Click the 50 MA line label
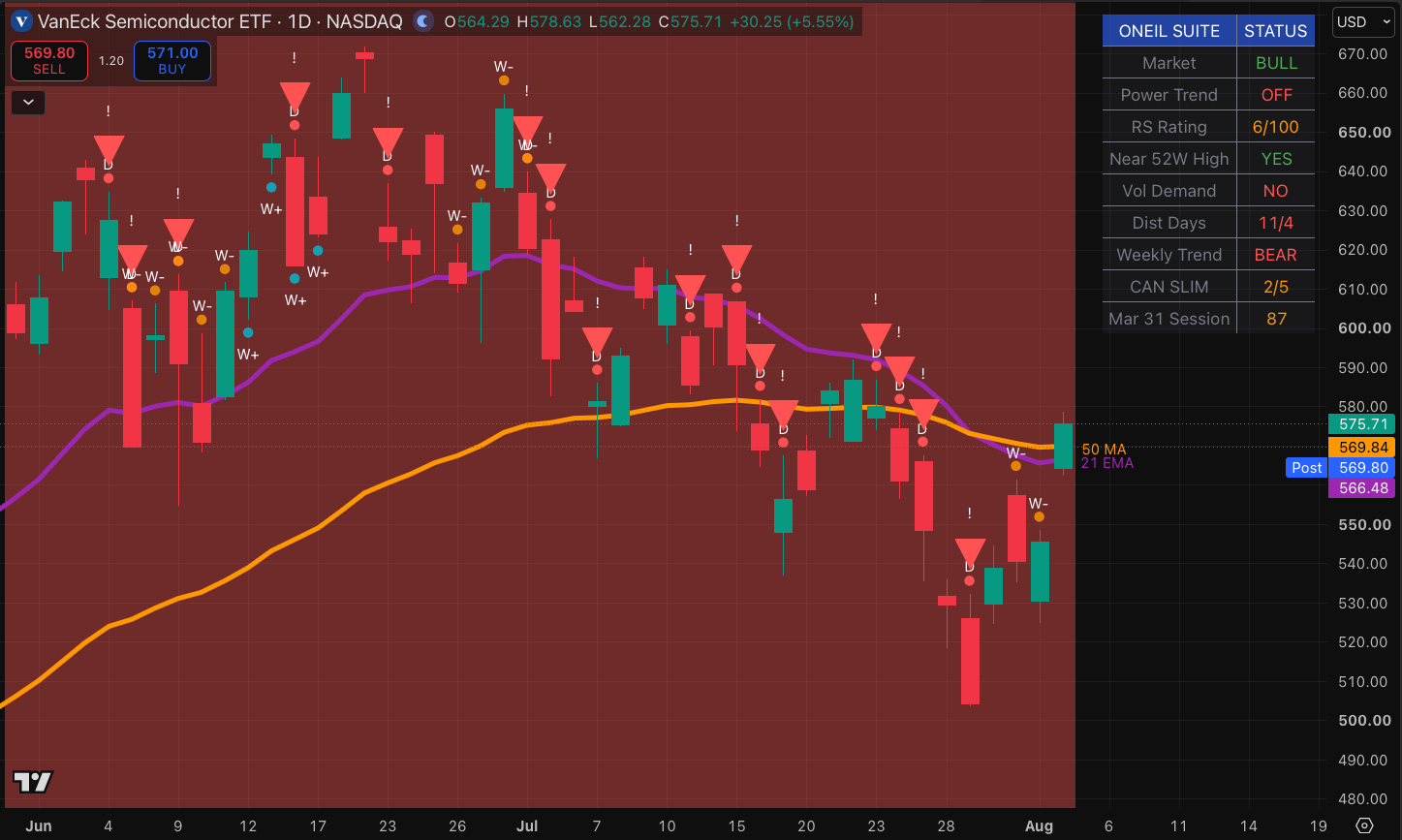 [1104, 450]
